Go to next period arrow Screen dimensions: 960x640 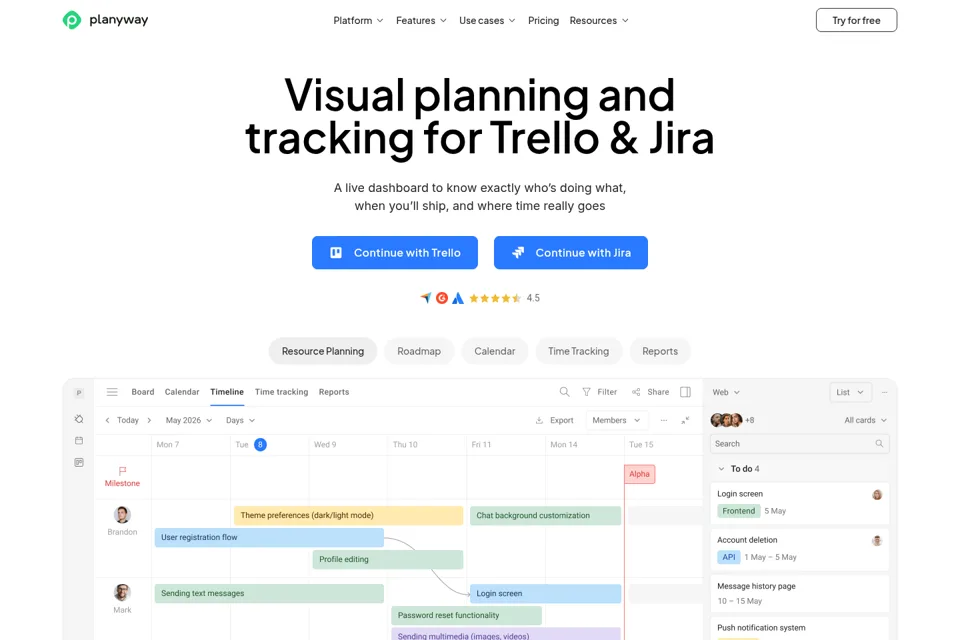pos(149,420)
